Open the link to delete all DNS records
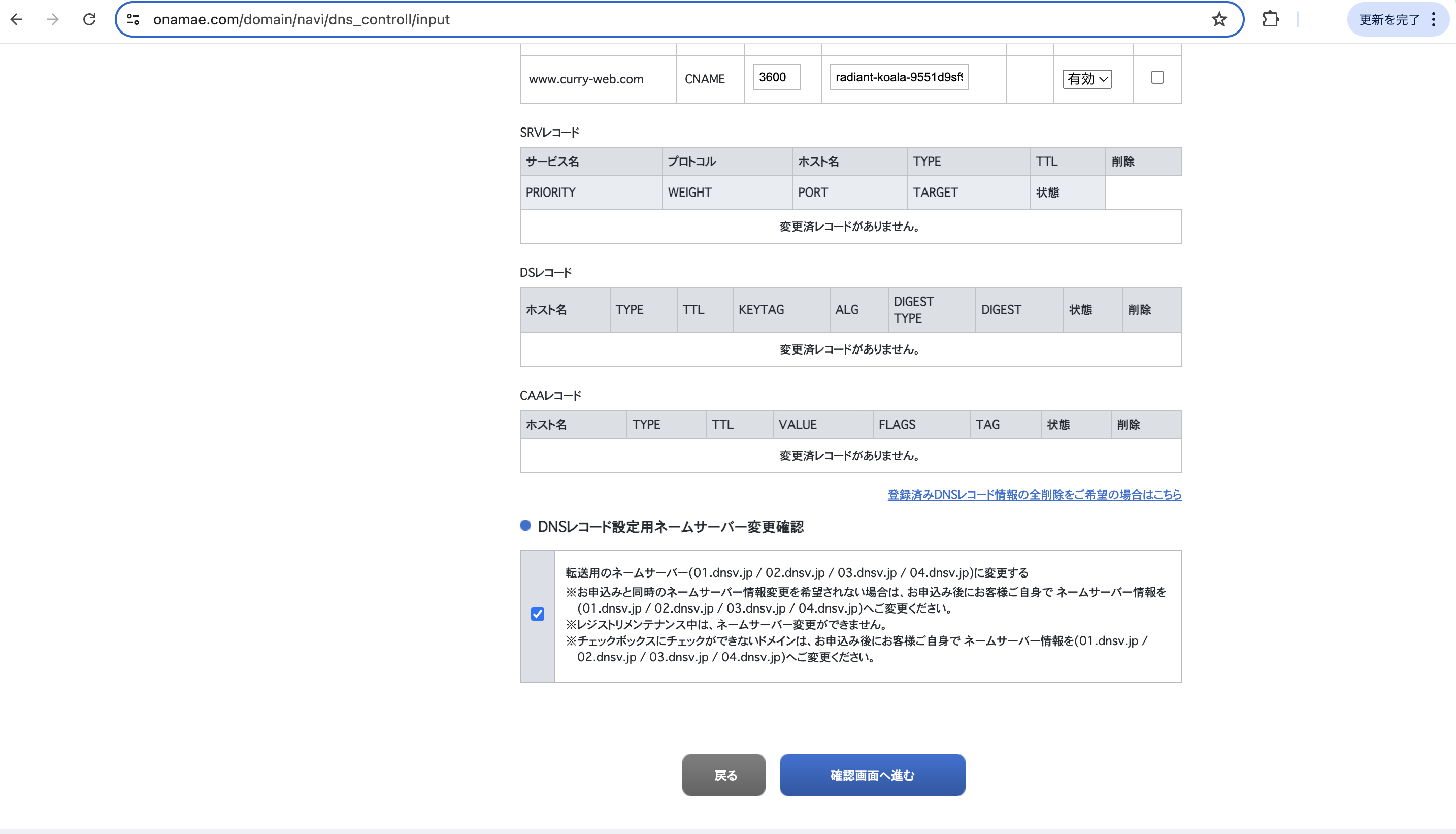This screenshot has height=834, width=1456. 1034,494
